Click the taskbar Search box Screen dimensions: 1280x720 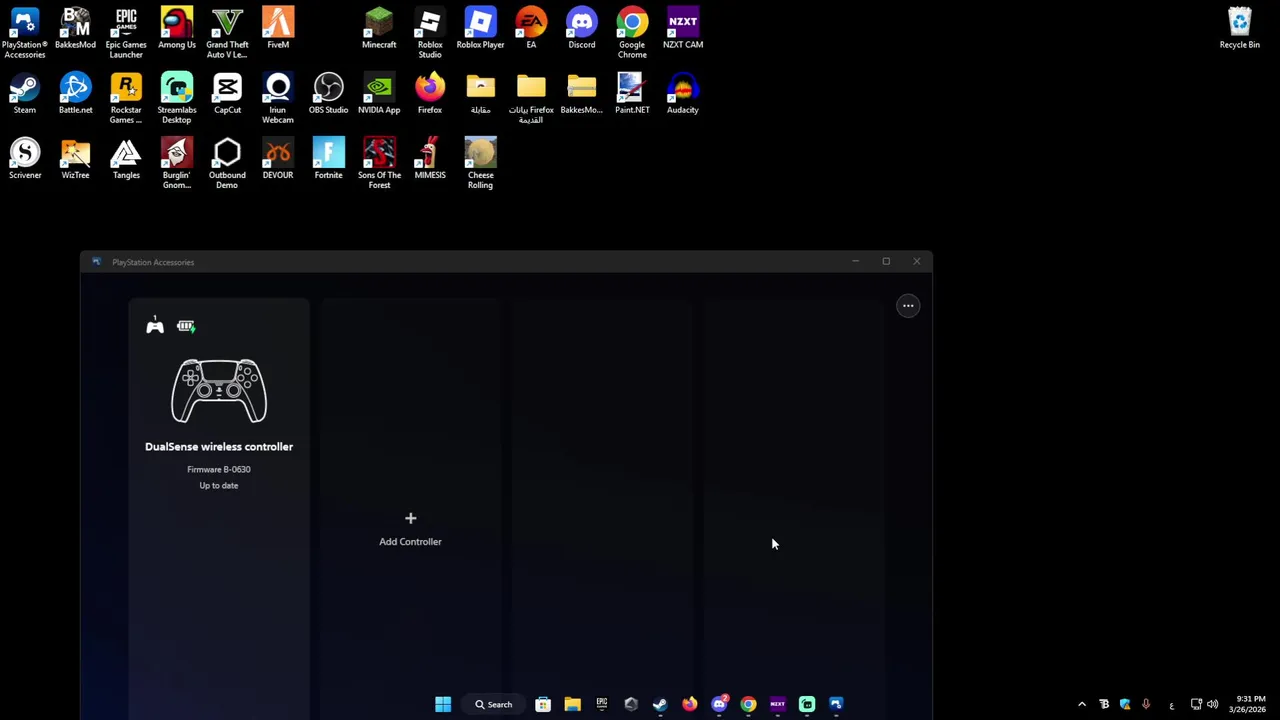click(494, 704)
